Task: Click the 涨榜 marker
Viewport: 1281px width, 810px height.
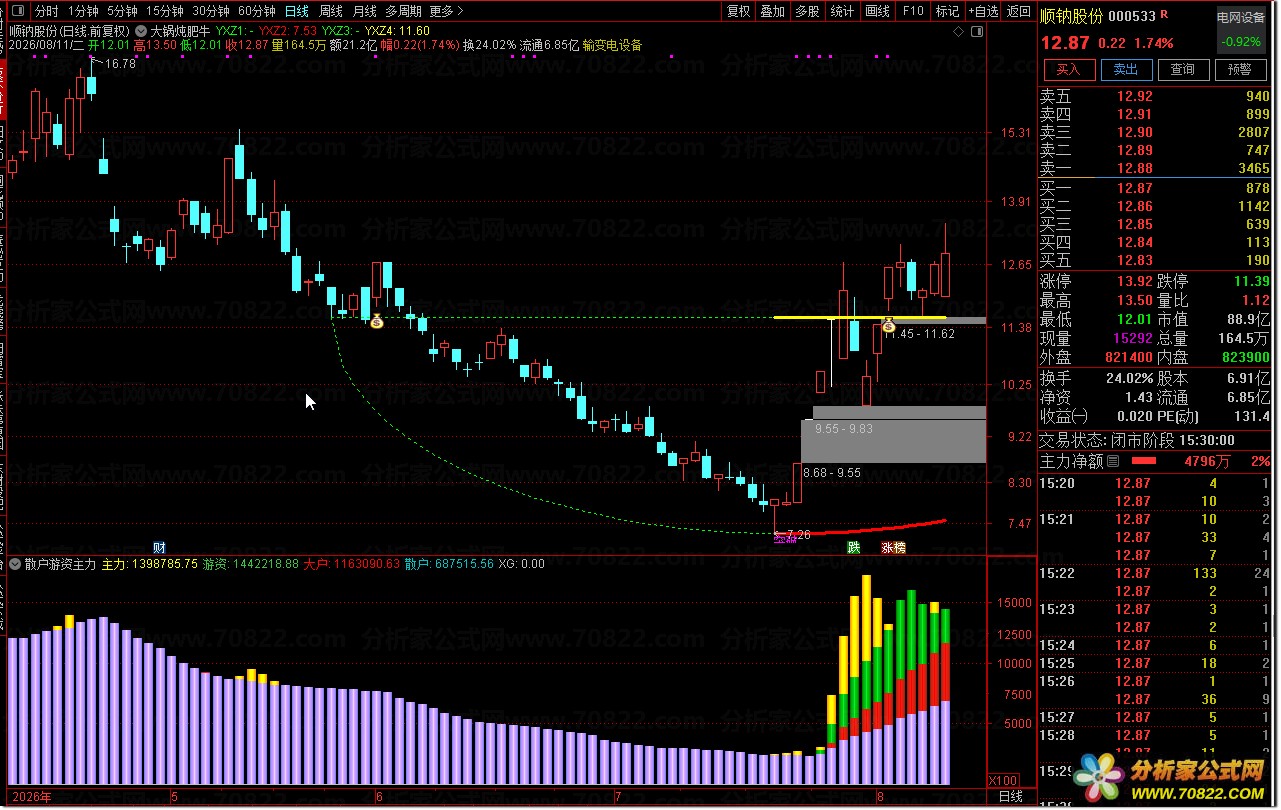Action: point(893,547)
